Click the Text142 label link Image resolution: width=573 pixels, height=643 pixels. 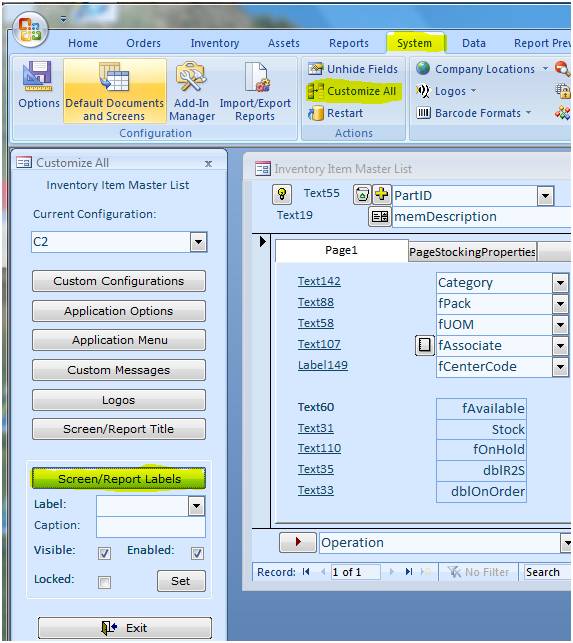click(319, 281)
